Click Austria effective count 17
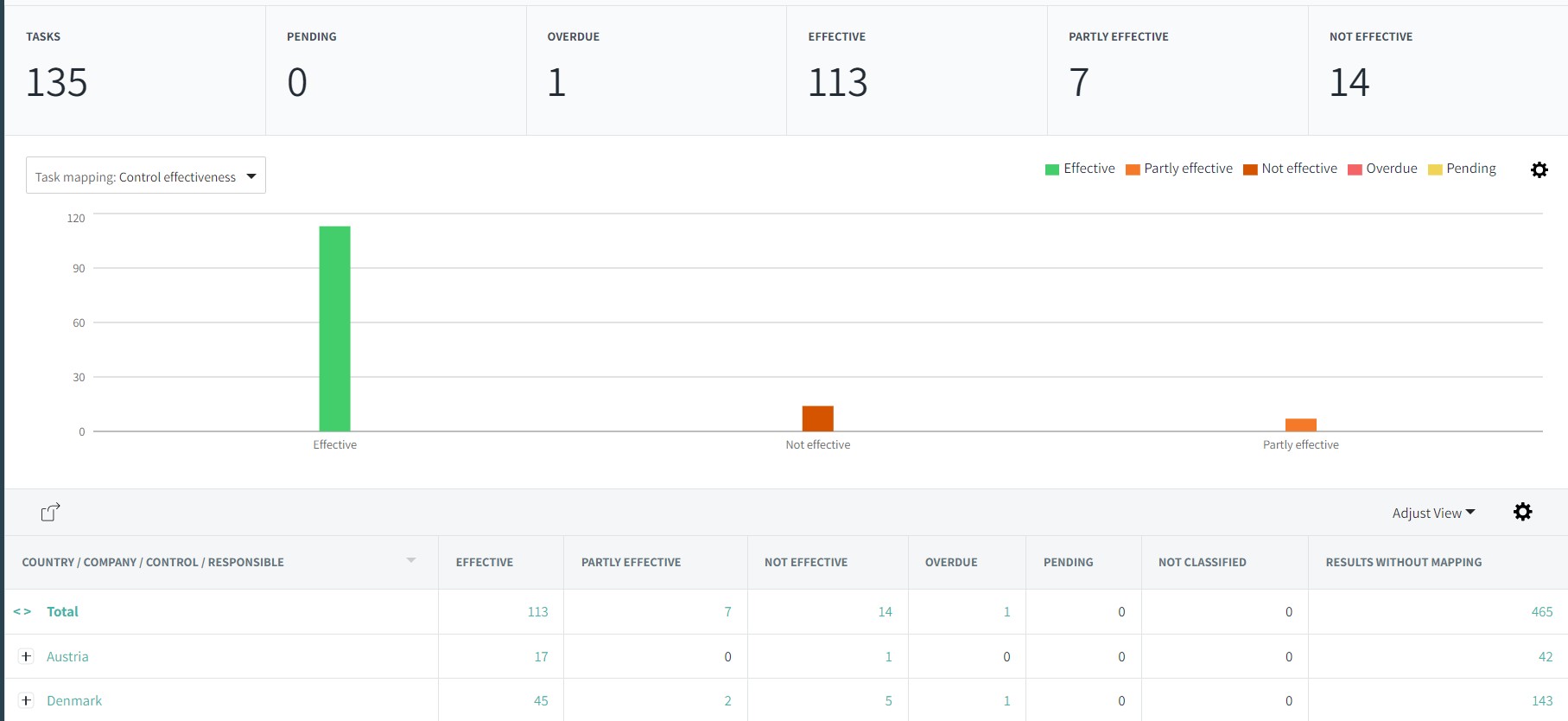 (x=541, y=656)
